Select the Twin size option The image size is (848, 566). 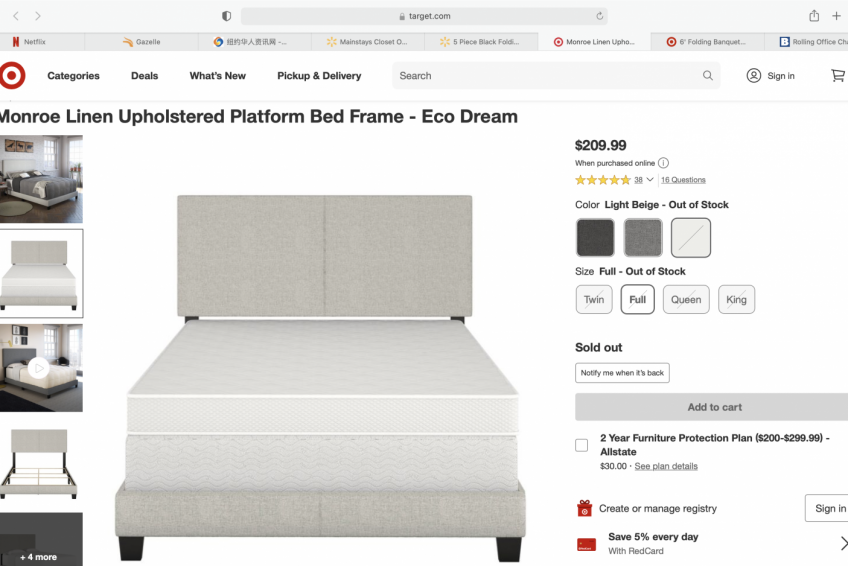[x=594, y=299]
